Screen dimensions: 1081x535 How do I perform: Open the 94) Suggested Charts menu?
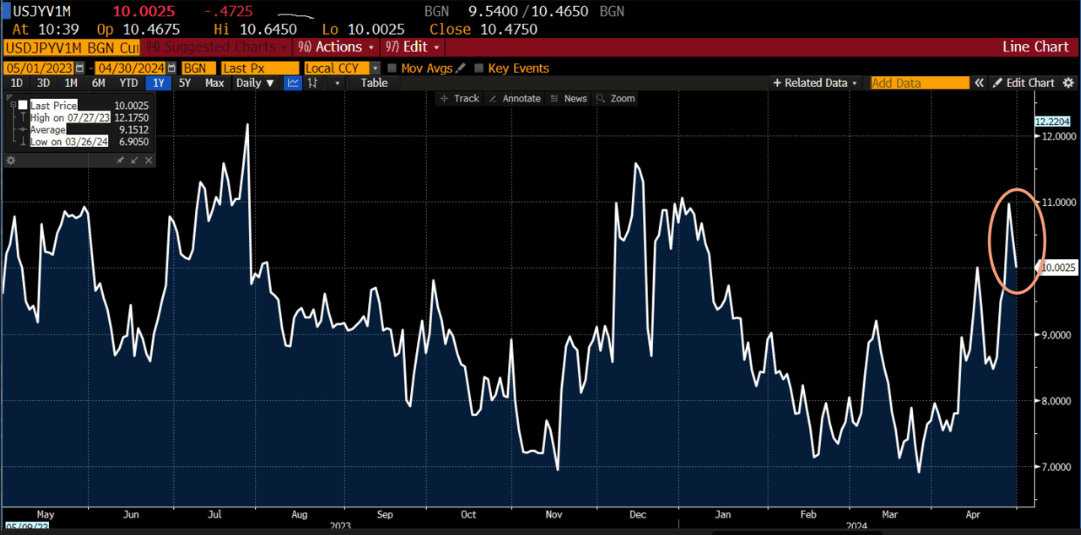pyautogui.click(x=216, y=47)
